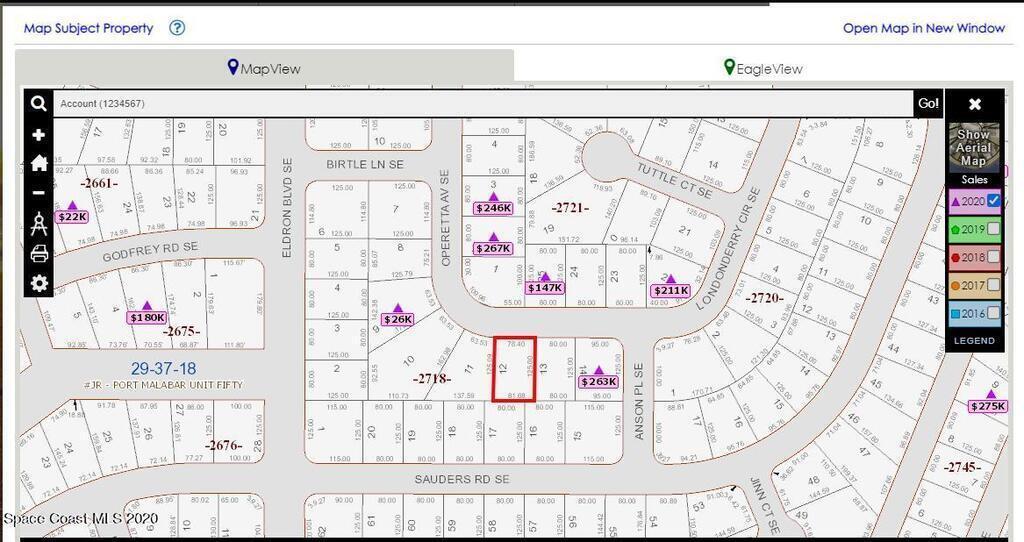The width and height of the screenshot is (1024, 542).
Task: Switch to the MapView tab
Action: 264,68
